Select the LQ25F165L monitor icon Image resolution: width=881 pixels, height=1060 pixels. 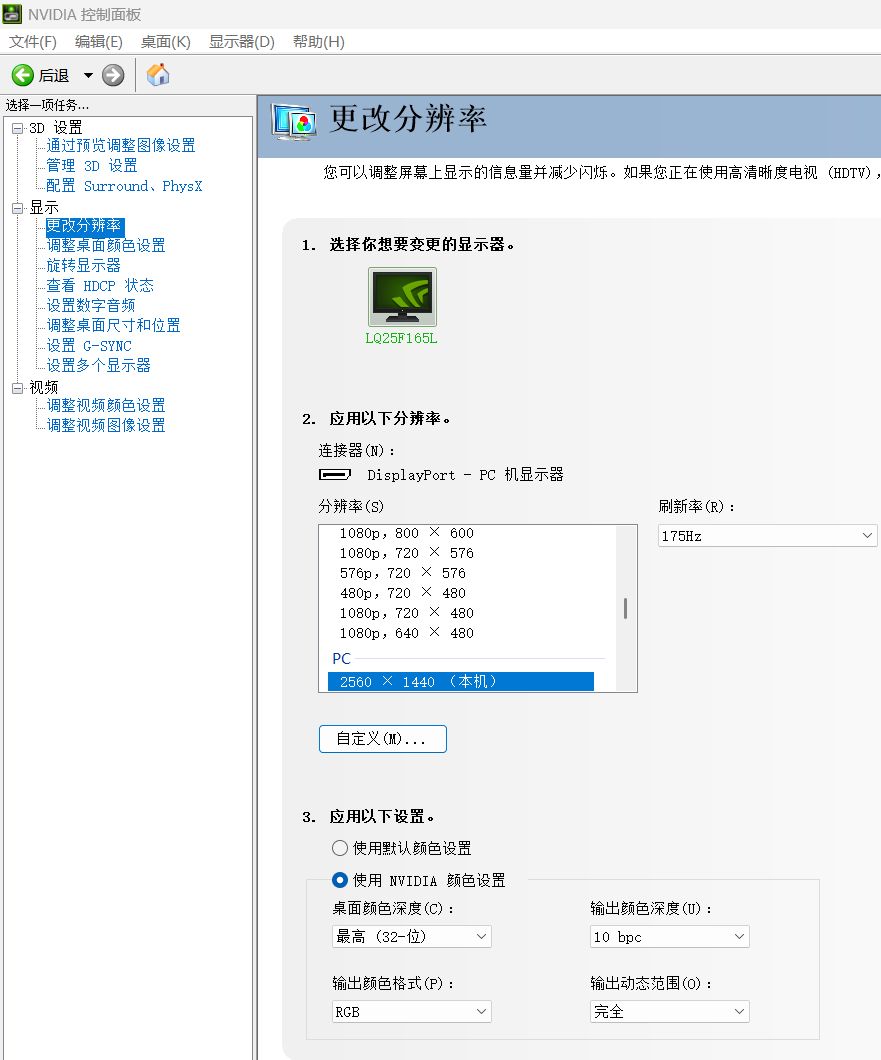click(x=402, y=297)
